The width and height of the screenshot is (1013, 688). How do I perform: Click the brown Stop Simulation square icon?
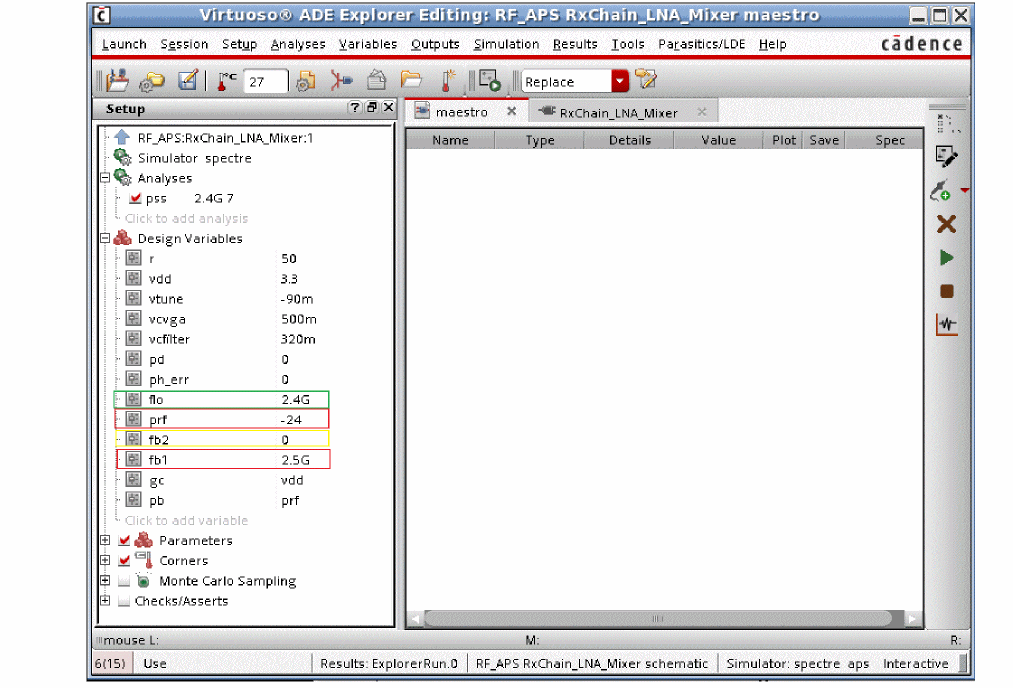tap(946, 291)
